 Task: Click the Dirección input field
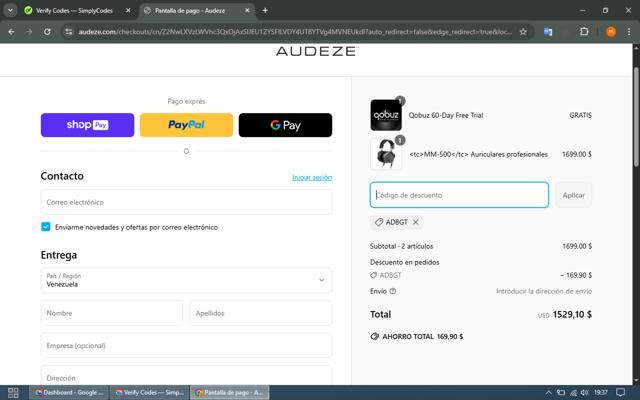186,376
